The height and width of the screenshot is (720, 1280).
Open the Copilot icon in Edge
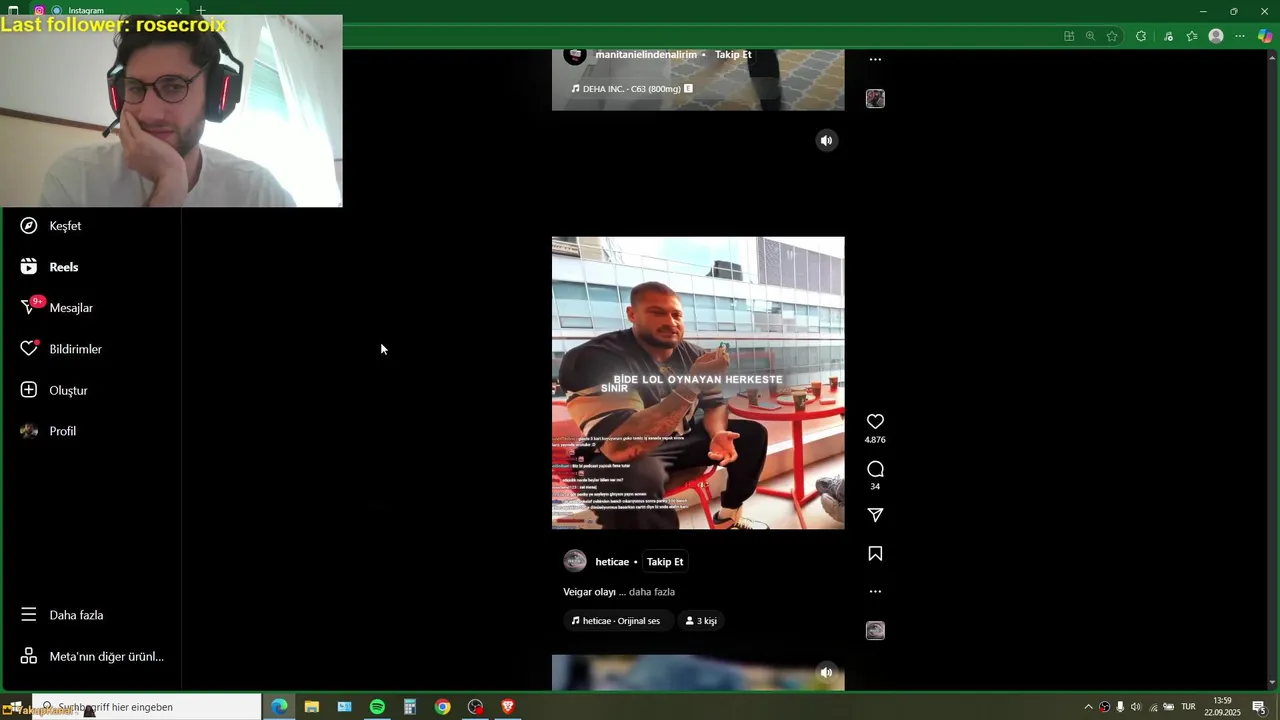point(1265,36)
